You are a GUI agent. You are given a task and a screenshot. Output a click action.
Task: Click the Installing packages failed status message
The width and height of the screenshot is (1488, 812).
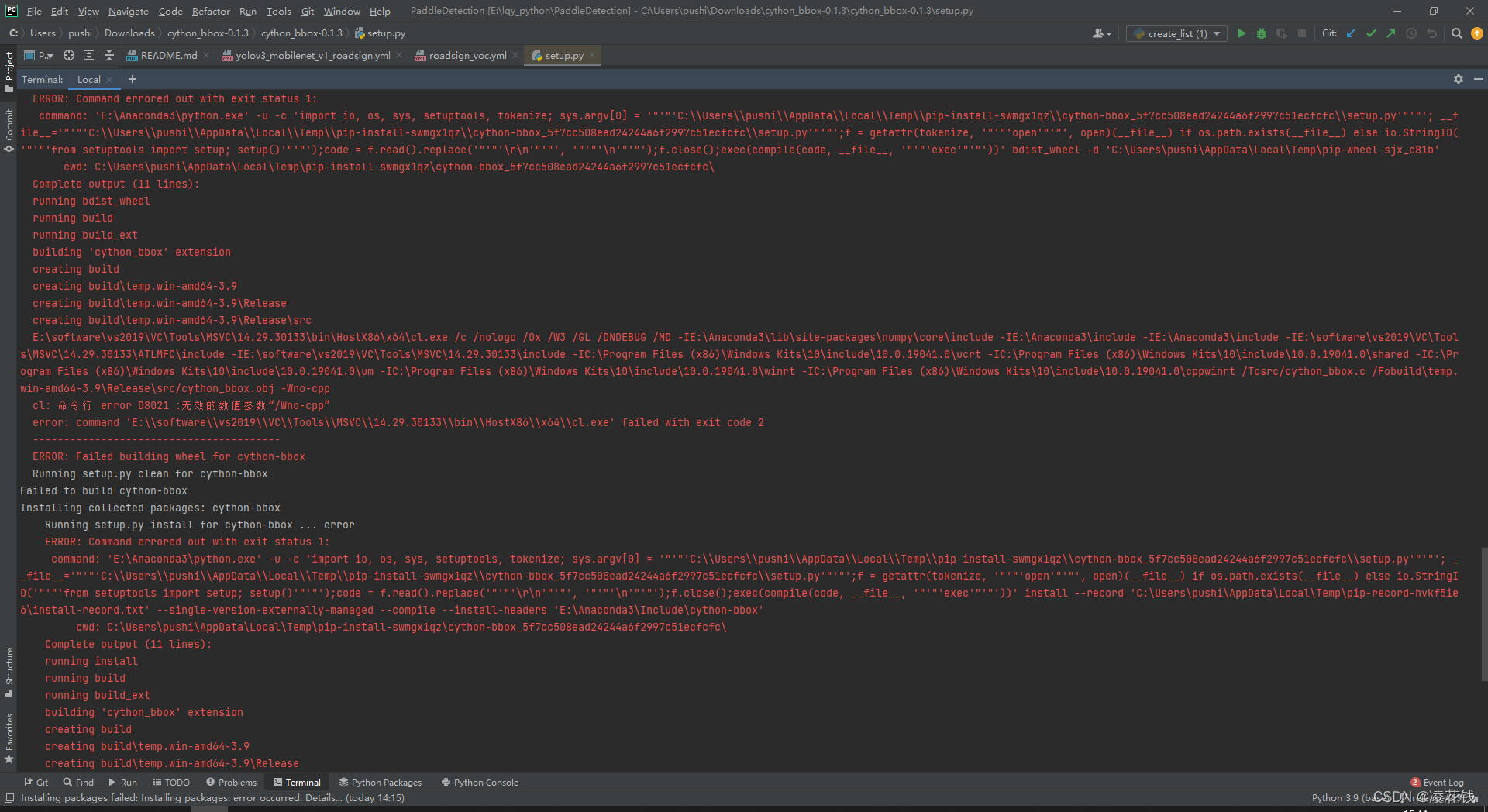pos(213,797)
